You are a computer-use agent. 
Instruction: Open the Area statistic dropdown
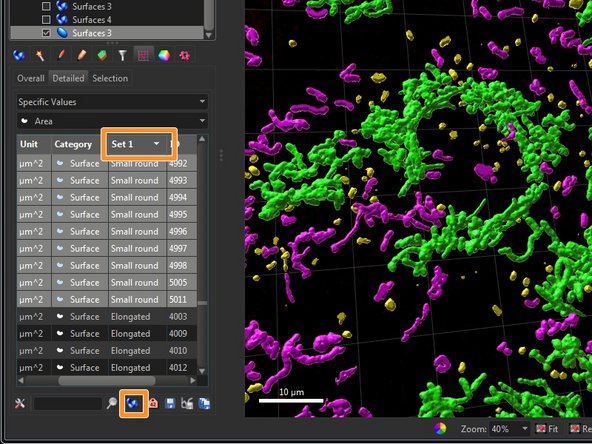point(112,121)
